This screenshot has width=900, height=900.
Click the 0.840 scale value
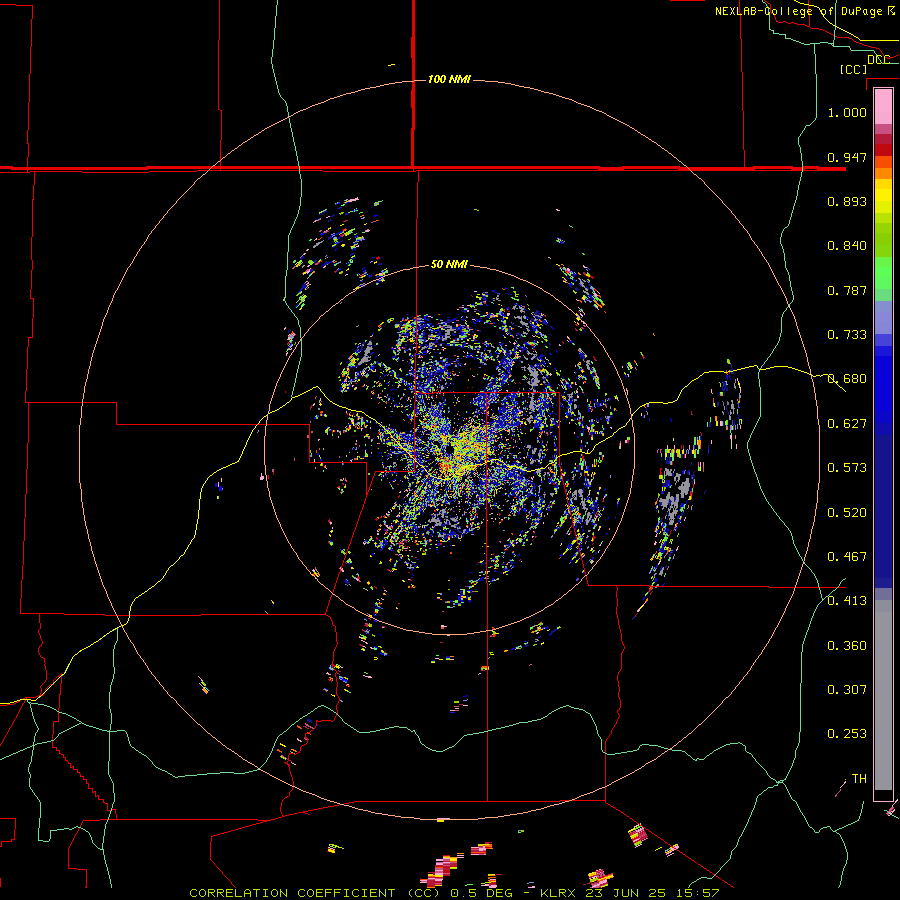(847, 245)
